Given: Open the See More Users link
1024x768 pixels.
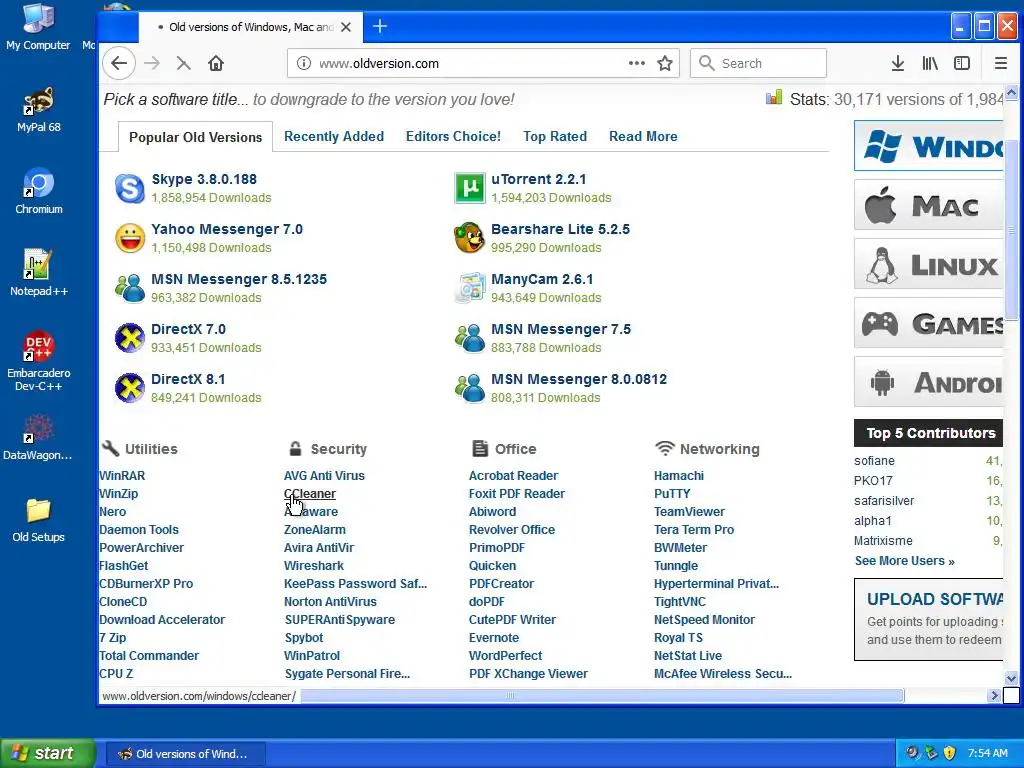Looking at the screenshot, I should [904, 561].
